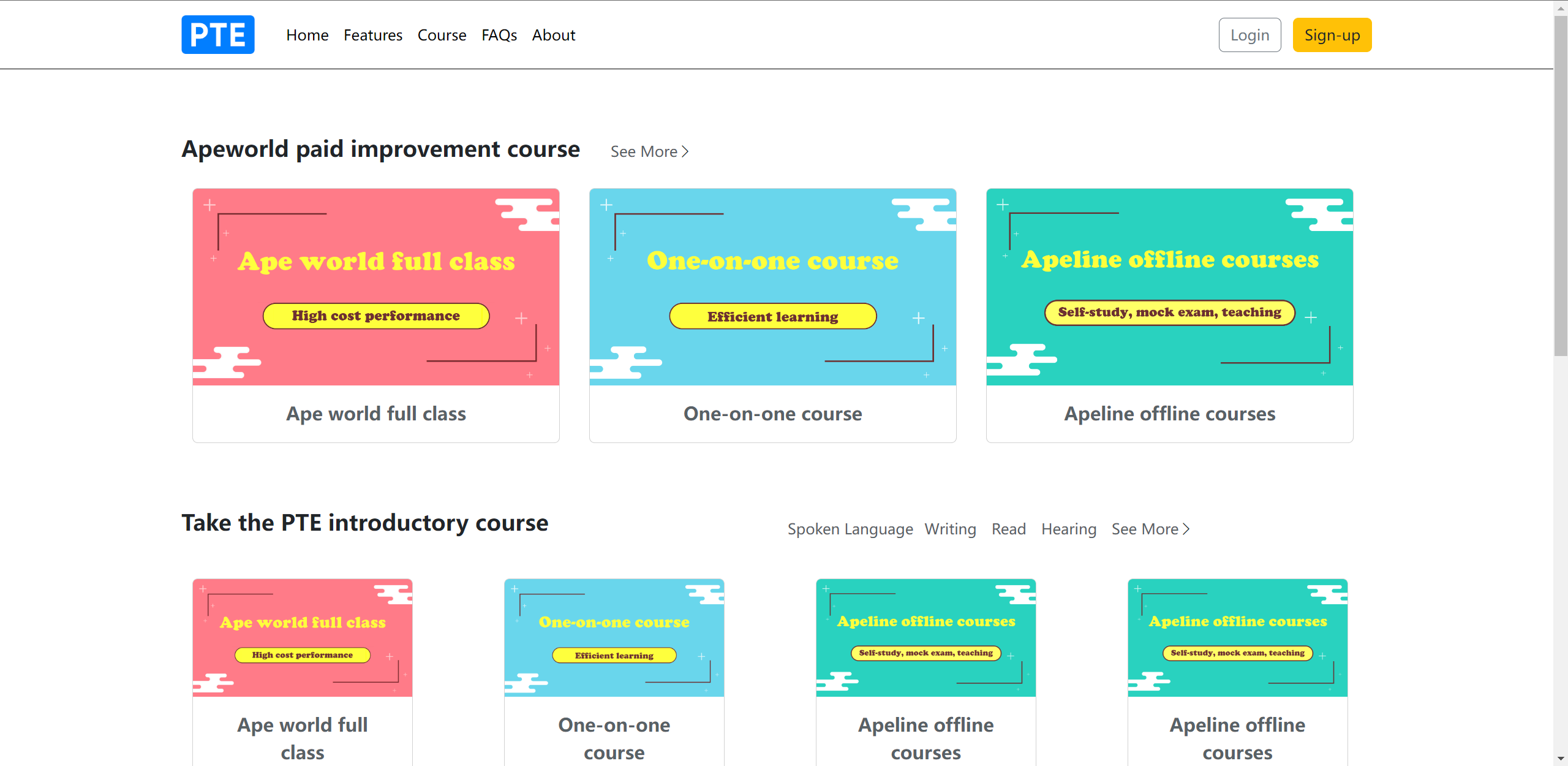The height and width of the screenshot is (766, 1568).
Task: Click the scrollbar down arrow
Action: pyautogui.click(x=1561, y=759)
